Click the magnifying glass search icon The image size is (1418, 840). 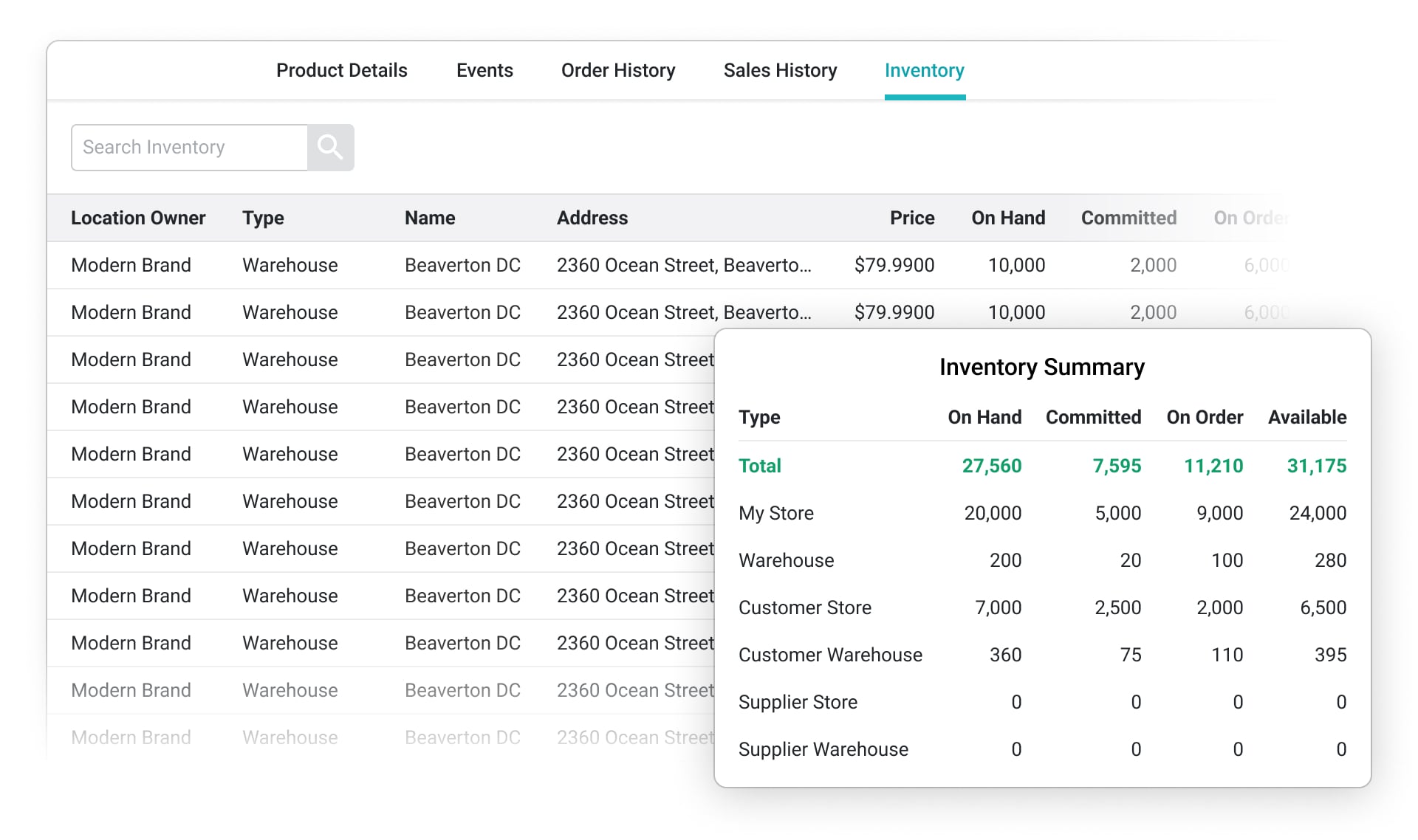click(330, 148)
